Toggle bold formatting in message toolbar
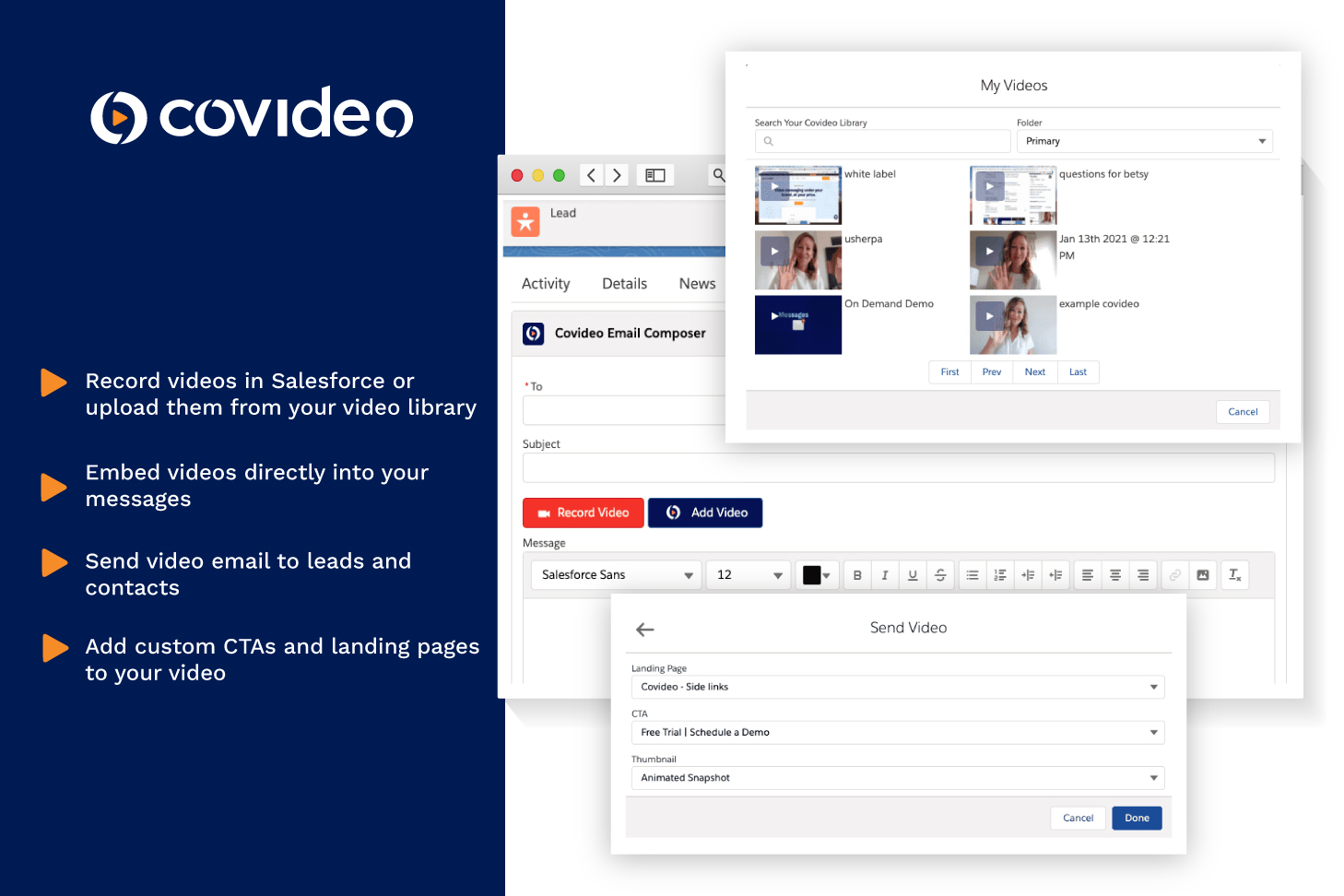 click(x=857, y=575)
